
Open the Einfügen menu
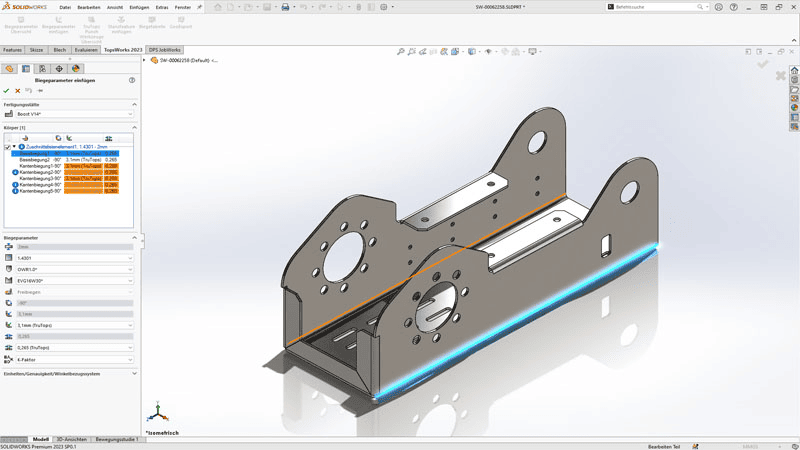tap(137, 7)
